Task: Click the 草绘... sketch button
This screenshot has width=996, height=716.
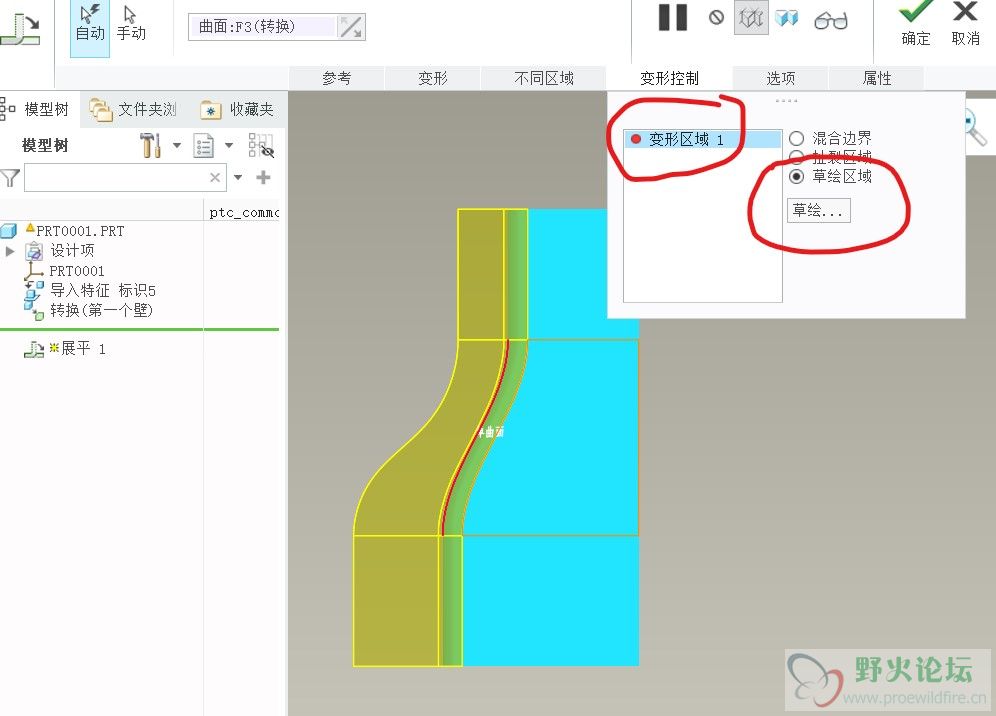Action: (x=818, y=210)
